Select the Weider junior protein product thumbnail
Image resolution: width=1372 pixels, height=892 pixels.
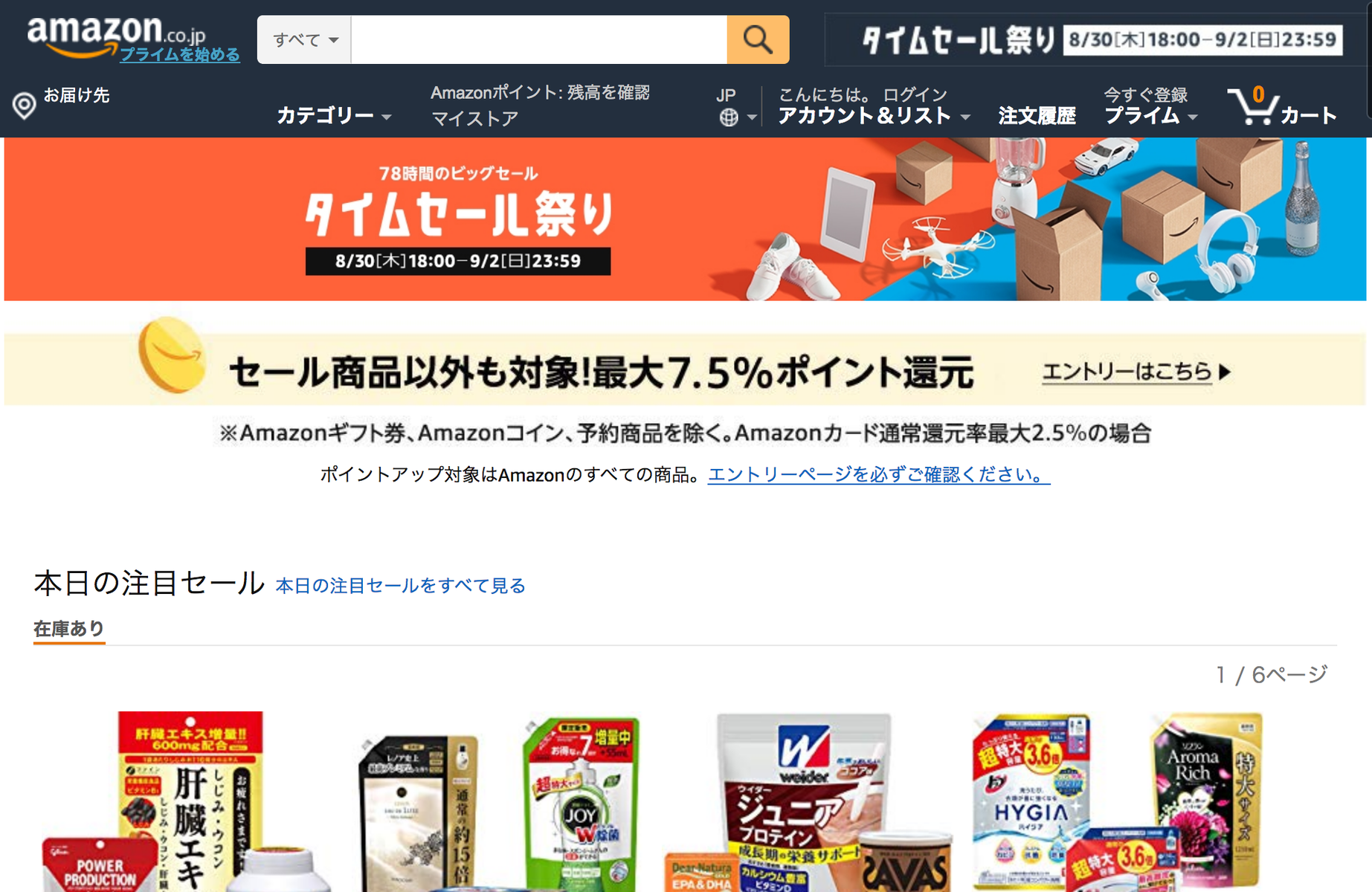[x=808, y=803]
